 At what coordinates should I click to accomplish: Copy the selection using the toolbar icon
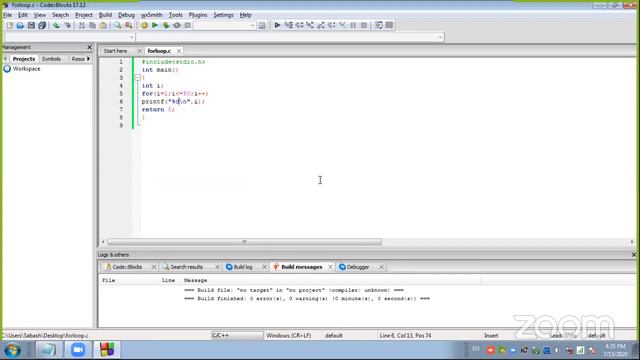point(92,25)
